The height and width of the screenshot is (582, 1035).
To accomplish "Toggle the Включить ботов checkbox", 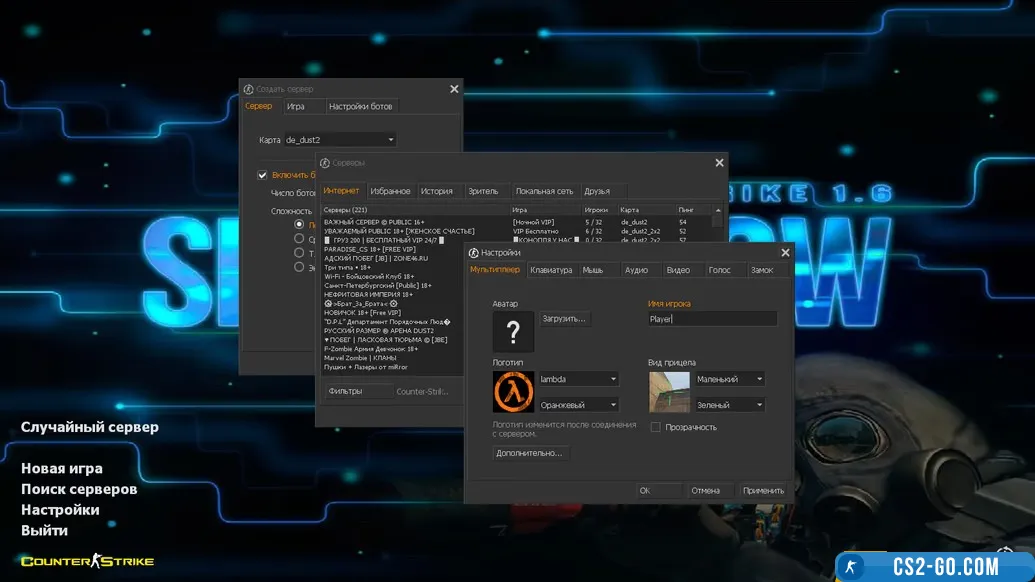I will point(263,175).
